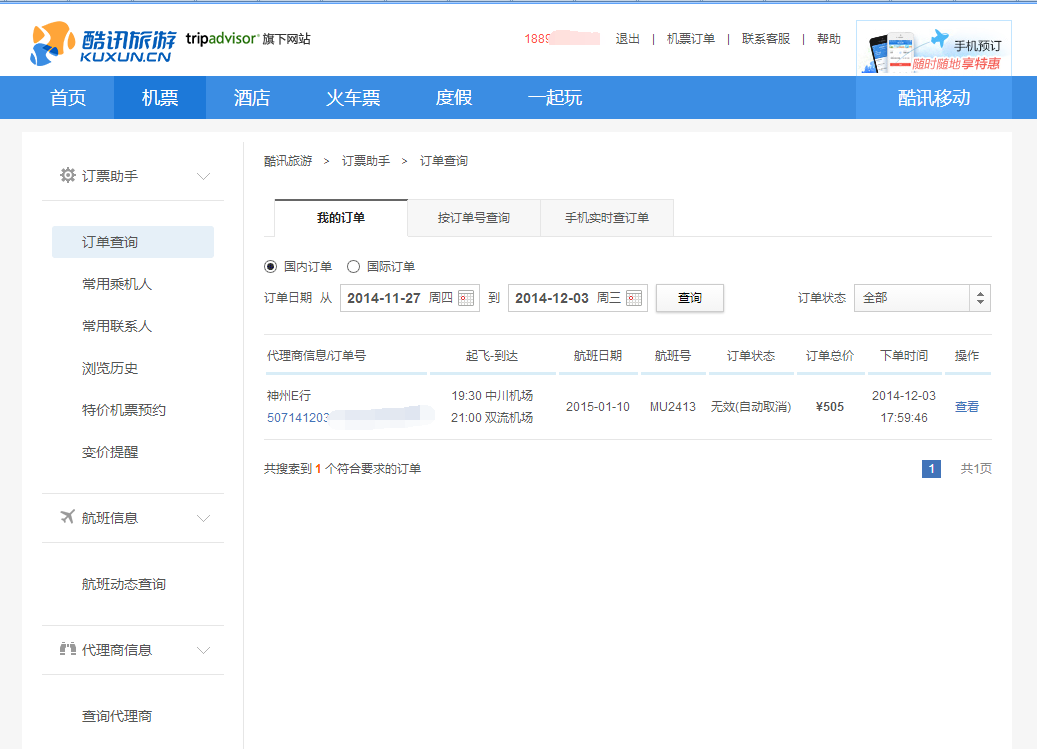
Task: Open the start date calendar icon
Action: tap(466, 298)
